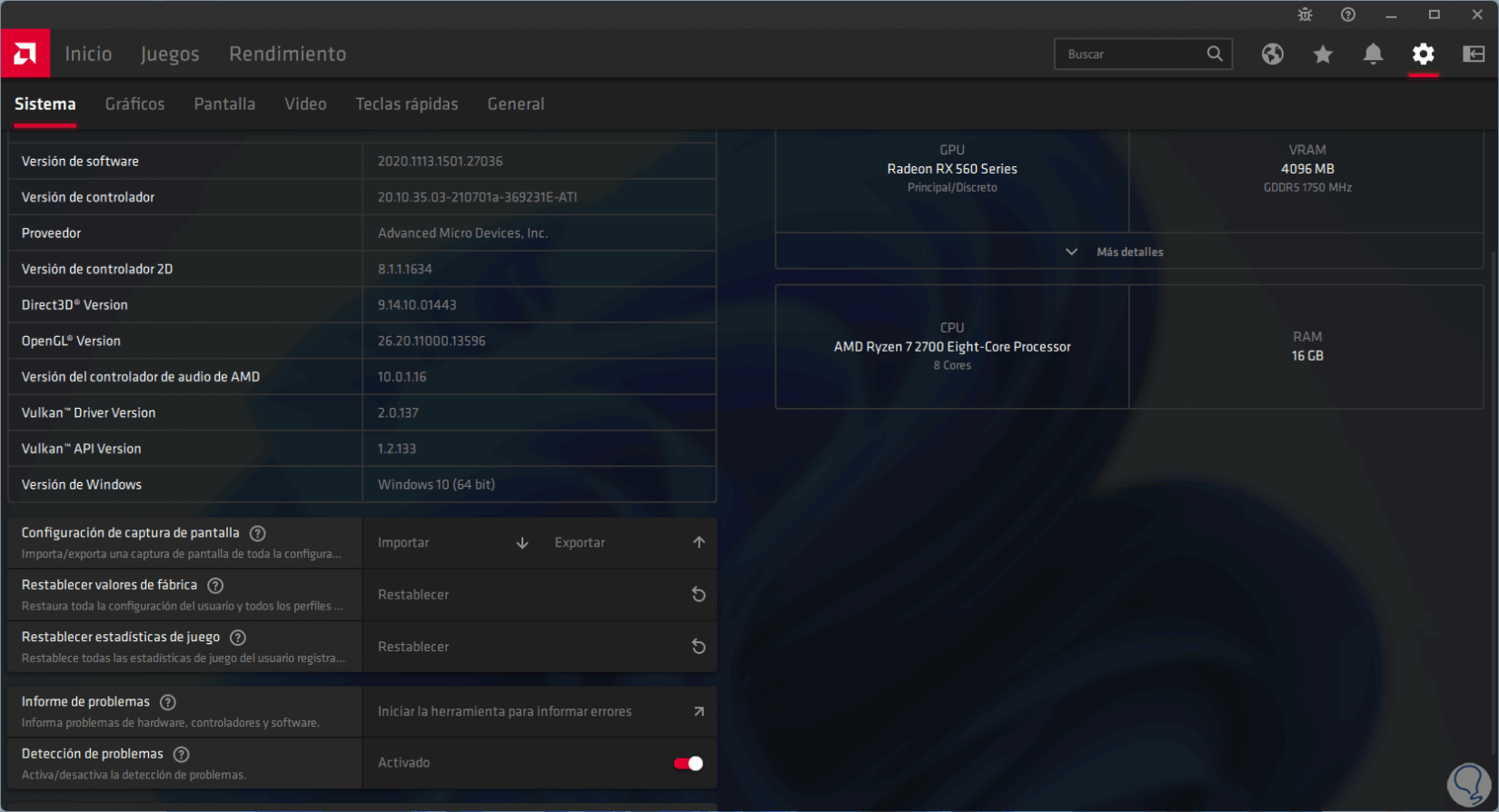Screen dimensions: 1499x812
Task: Click AMD Ryzen 7 2700 Eight-Core Processor text
Action: click(x=952, y=347)
